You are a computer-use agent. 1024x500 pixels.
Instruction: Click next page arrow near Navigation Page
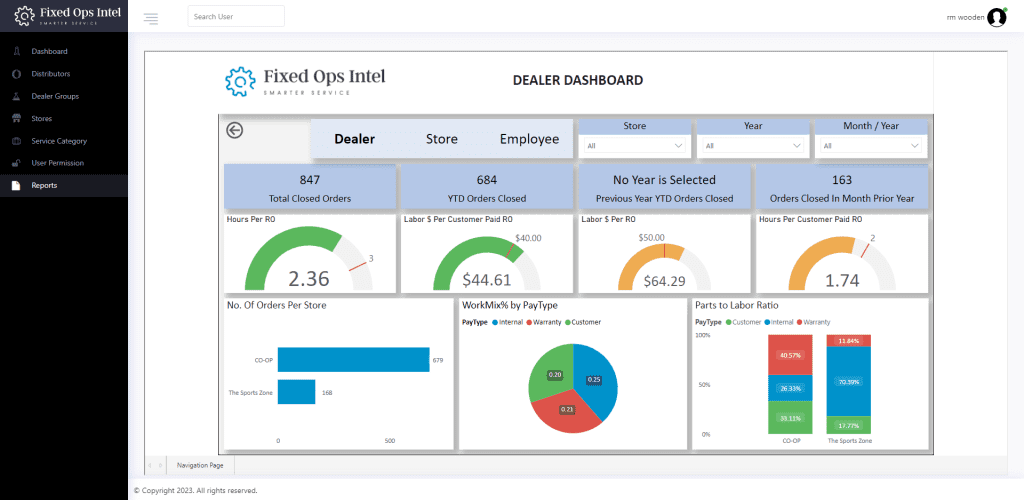click(161, 465)
